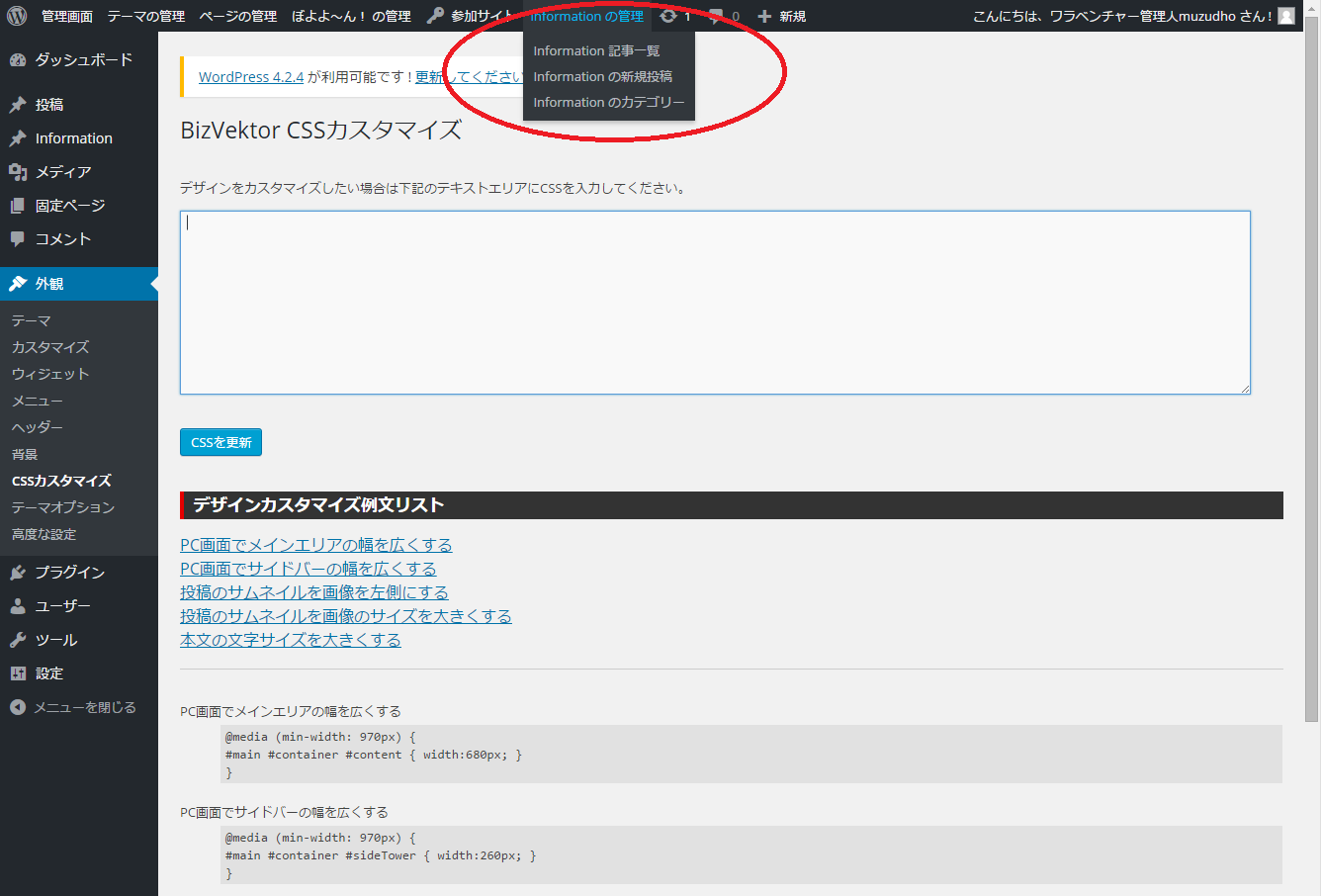Open the Information section in the sidebar
Viewport: 1321px width, 896px height.
[79, 138]
